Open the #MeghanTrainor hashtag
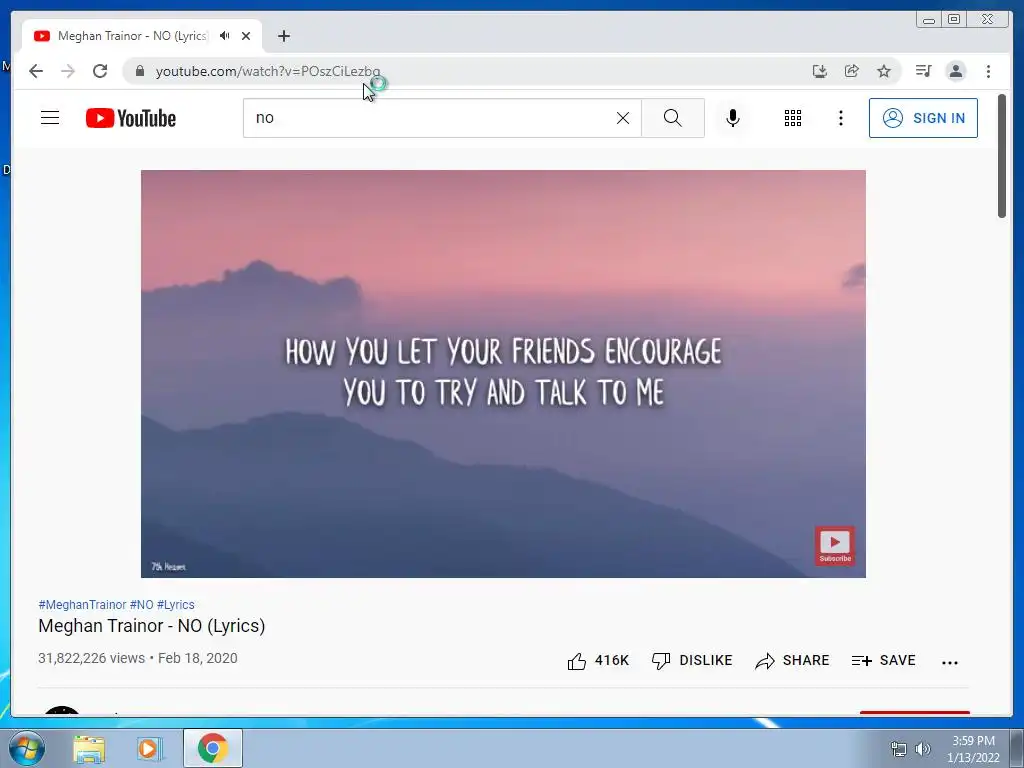The width and height of the screenshot is (1024, 768). click(x=82, y=605)
